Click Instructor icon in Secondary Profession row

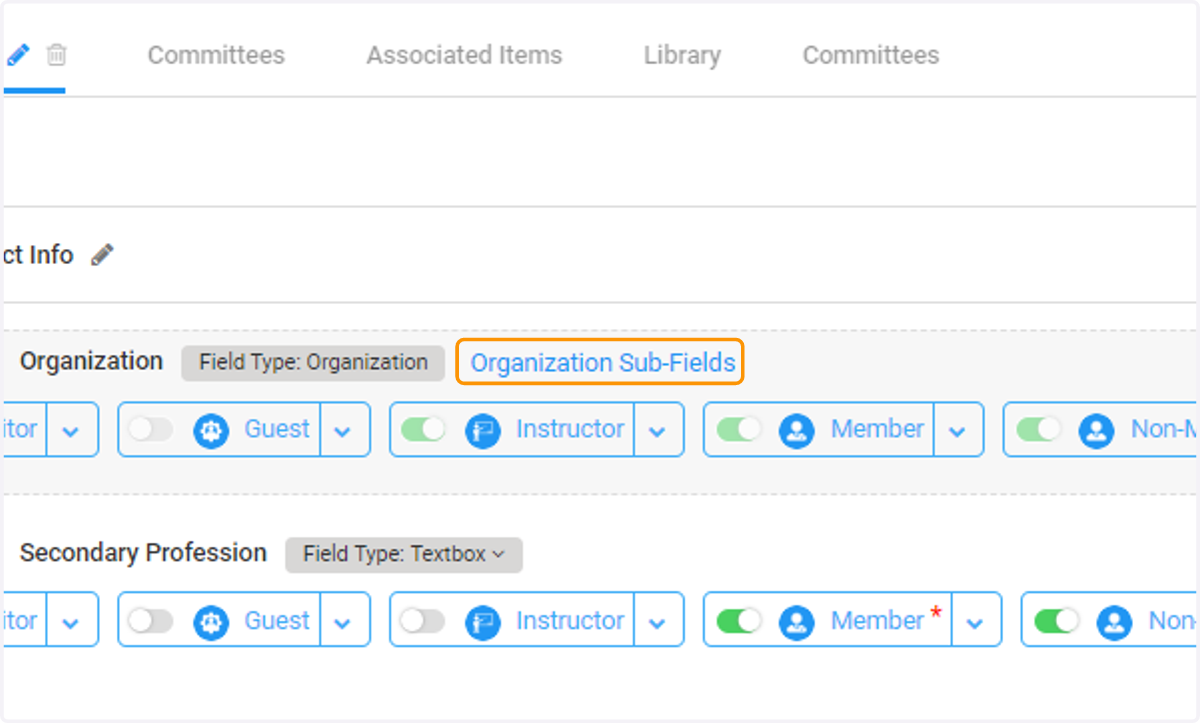pyautogui.click(x=483, y=622)
